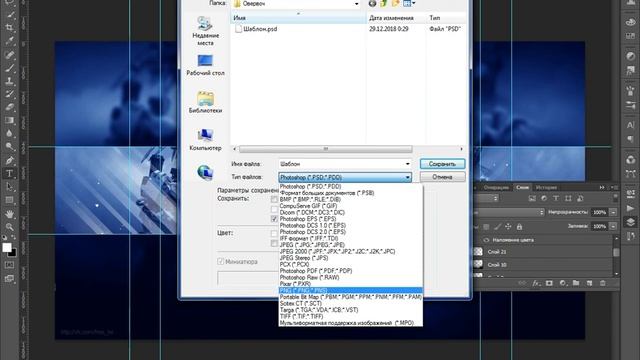
Task: Toggle the checked save option checkbox
Action: (274, 219)
